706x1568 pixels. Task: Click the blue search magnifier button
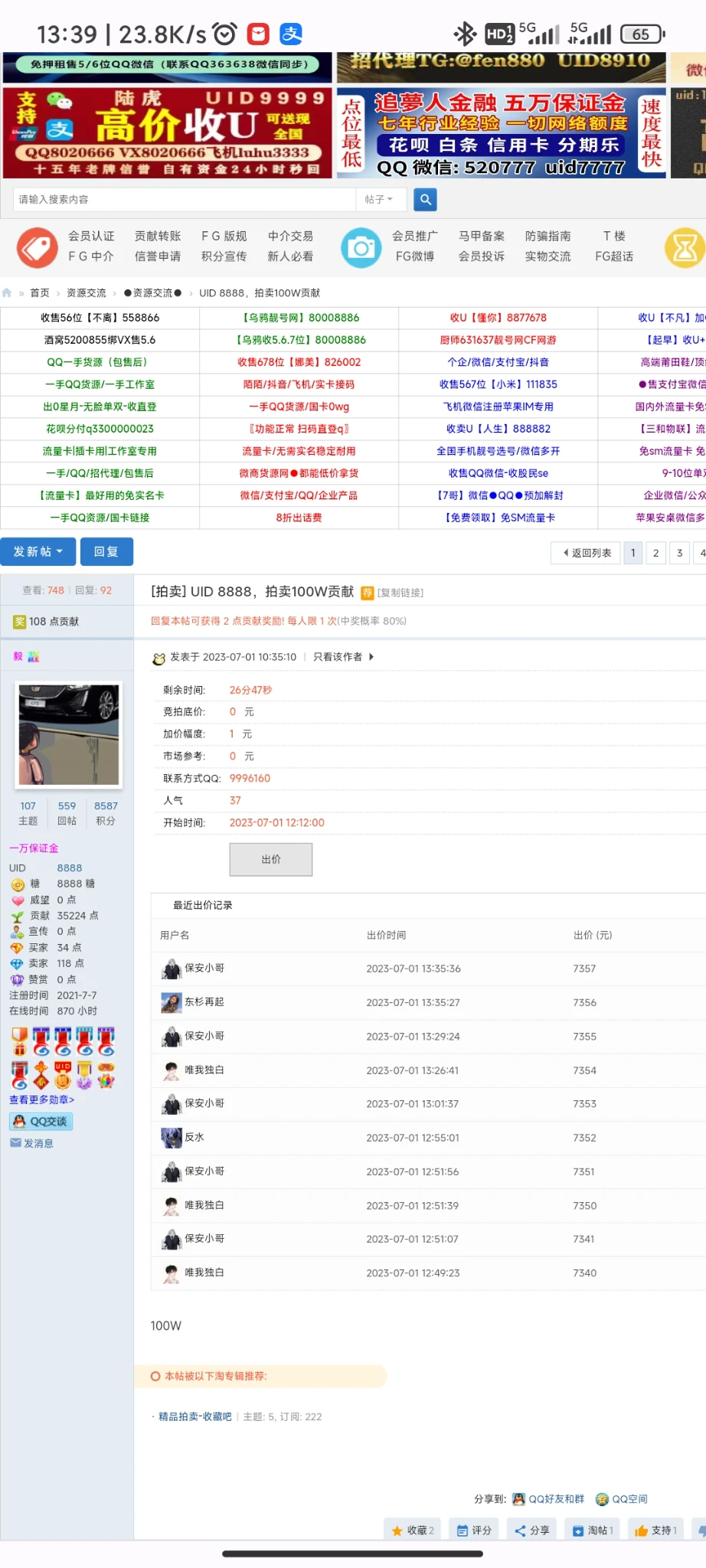425,200
